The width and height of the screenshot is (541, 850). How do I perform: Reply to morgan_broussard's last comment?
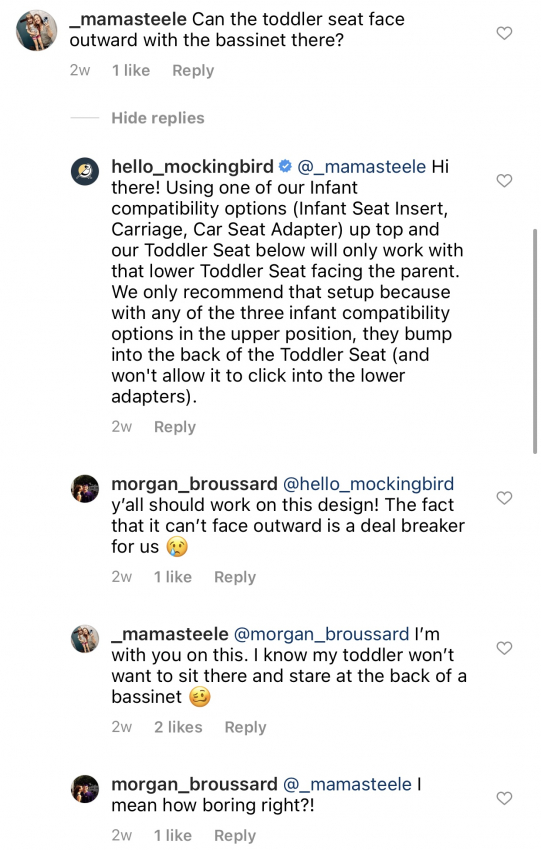click(x=235, y=835)
